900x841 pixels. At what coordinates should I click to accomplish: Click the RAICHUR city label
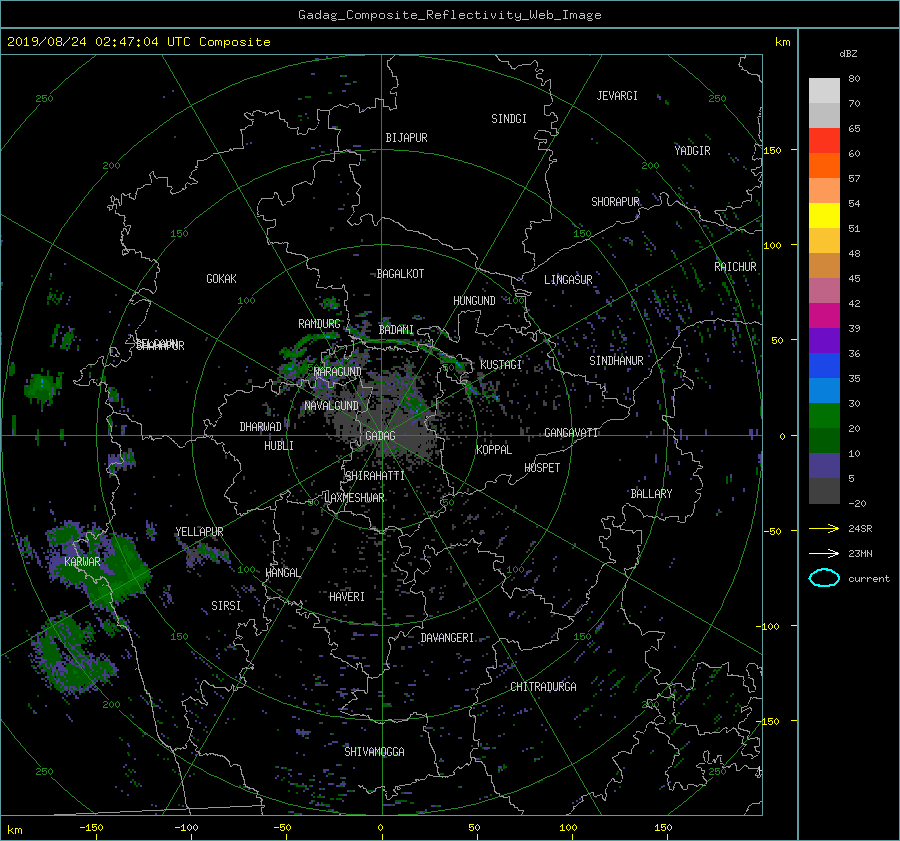(x=735, y=267)
